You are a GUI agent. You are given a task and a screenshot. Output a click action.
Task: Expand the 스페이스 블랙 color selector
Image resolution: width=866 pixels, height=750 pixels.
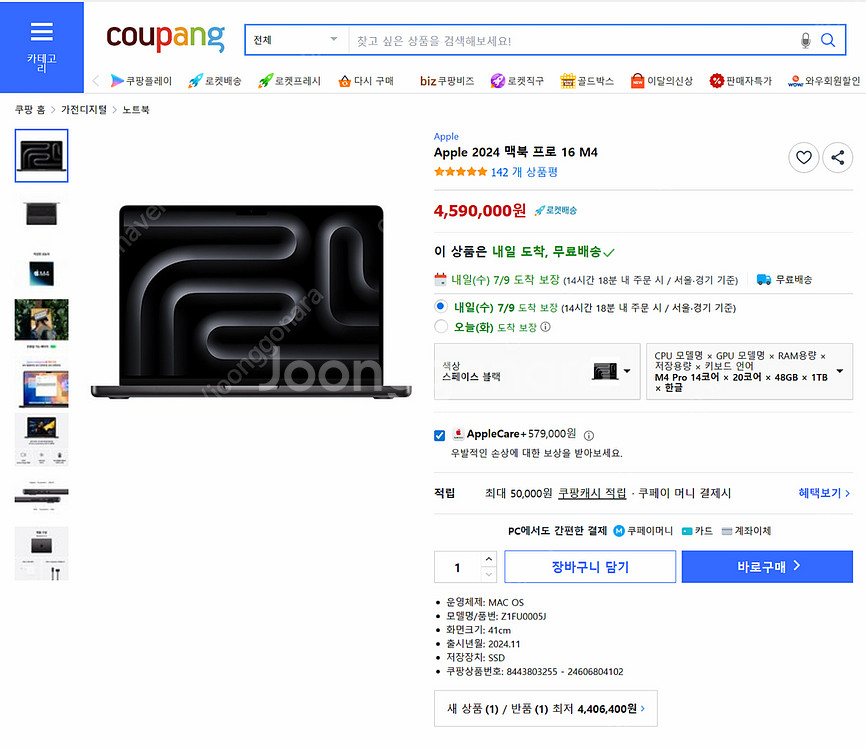[629, 371]
